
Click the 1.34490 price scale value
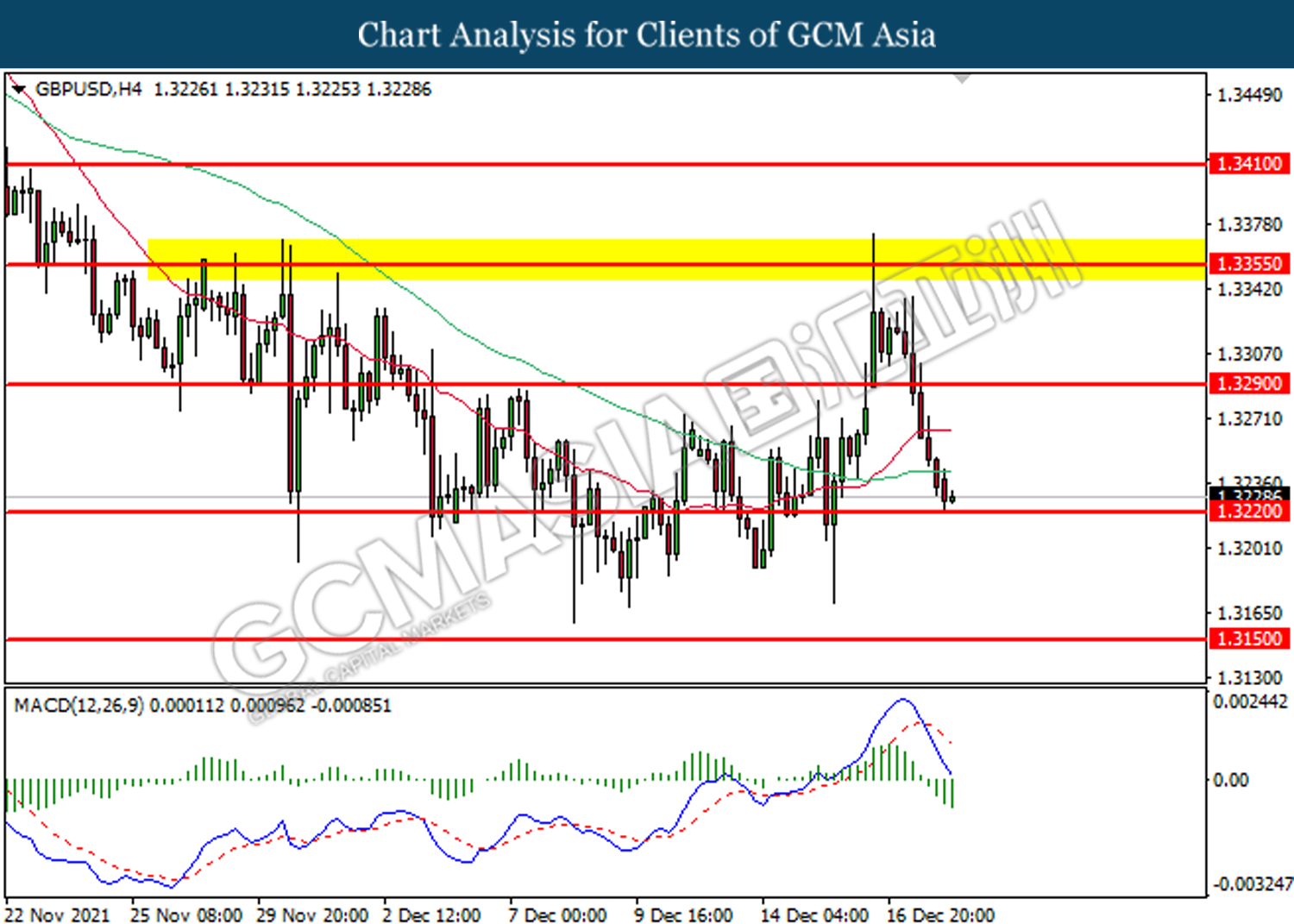(1249, 95)
